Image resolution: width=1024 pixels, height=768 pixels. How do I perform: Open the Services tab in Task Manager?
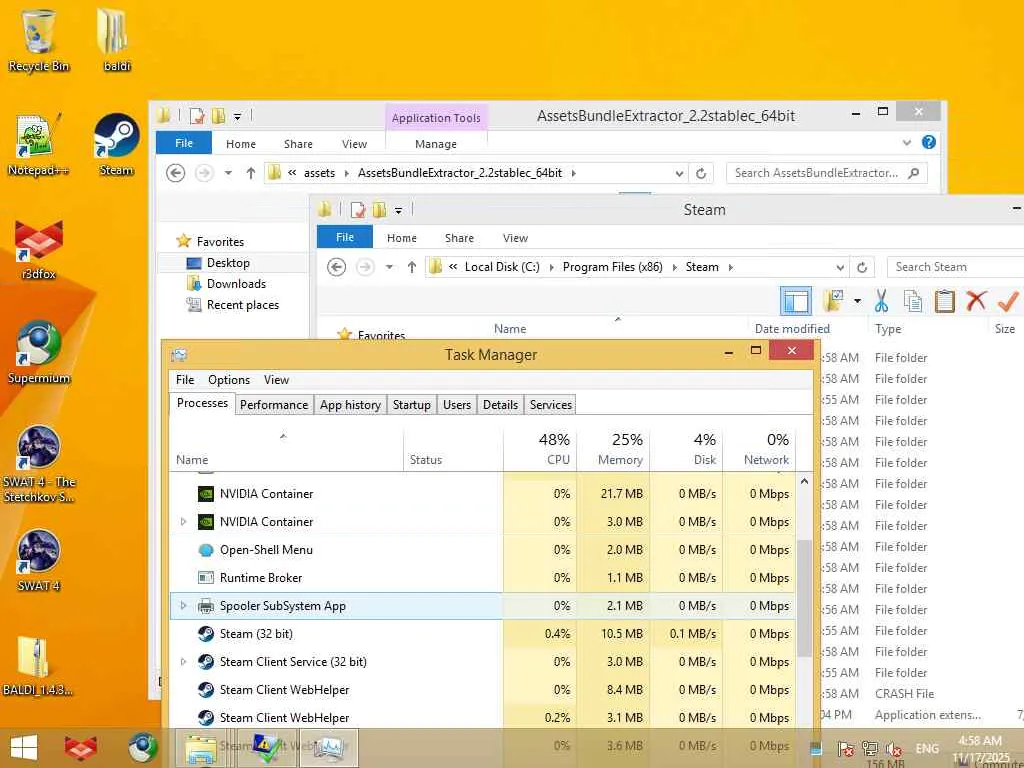551,405
